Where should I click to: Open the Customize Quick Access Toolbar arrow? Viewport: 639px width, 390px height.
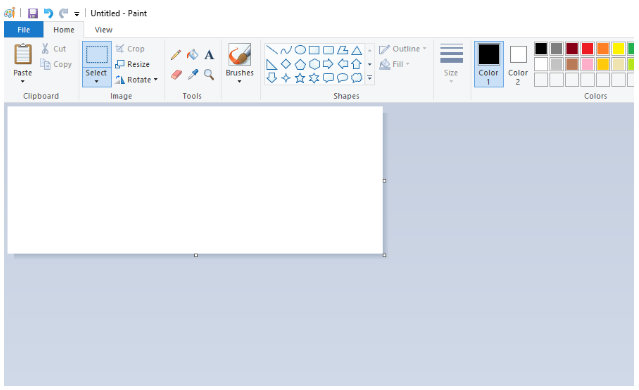(x=77, y=14)
